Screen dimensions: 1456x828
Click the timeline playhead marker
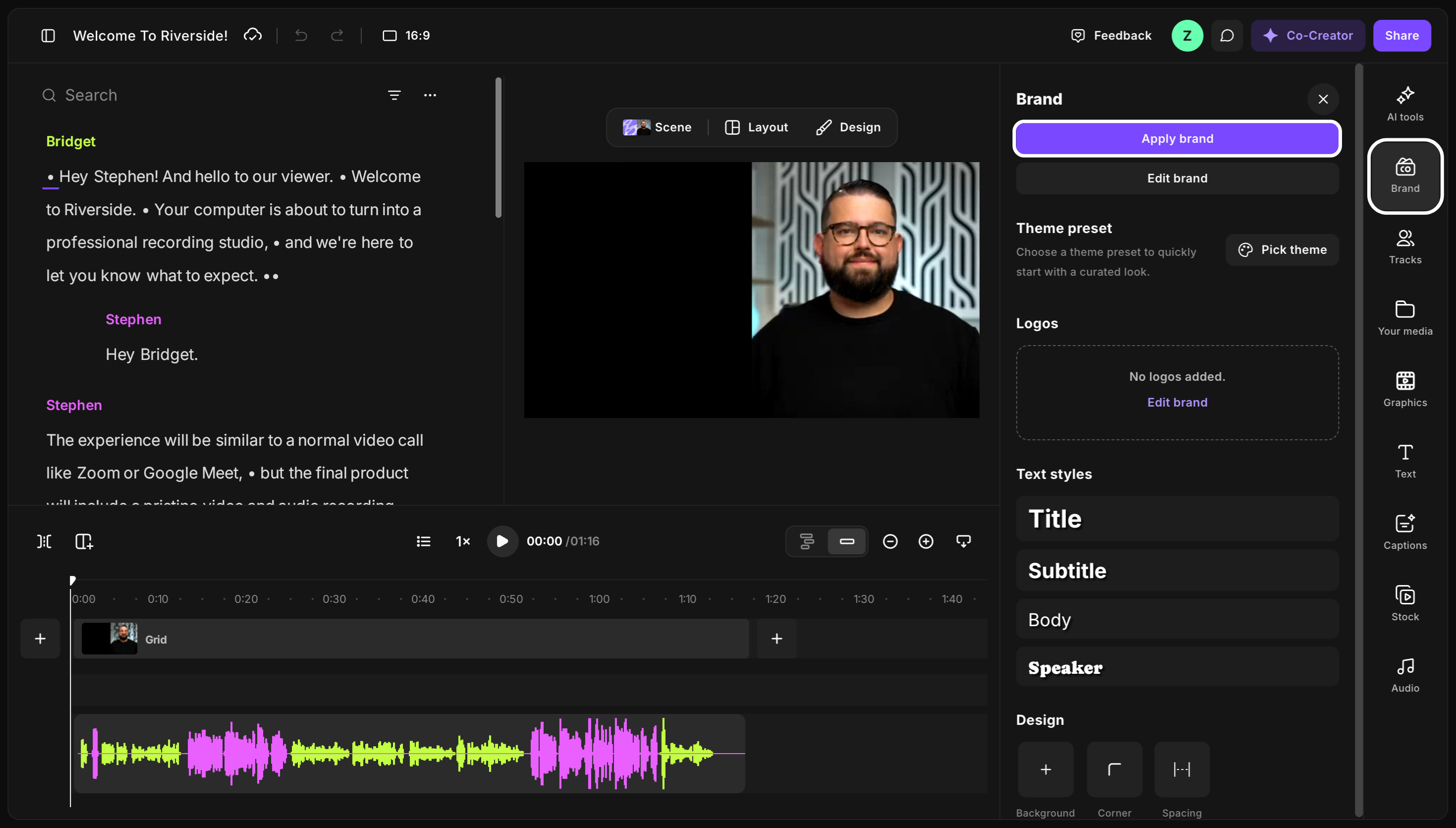72,580
